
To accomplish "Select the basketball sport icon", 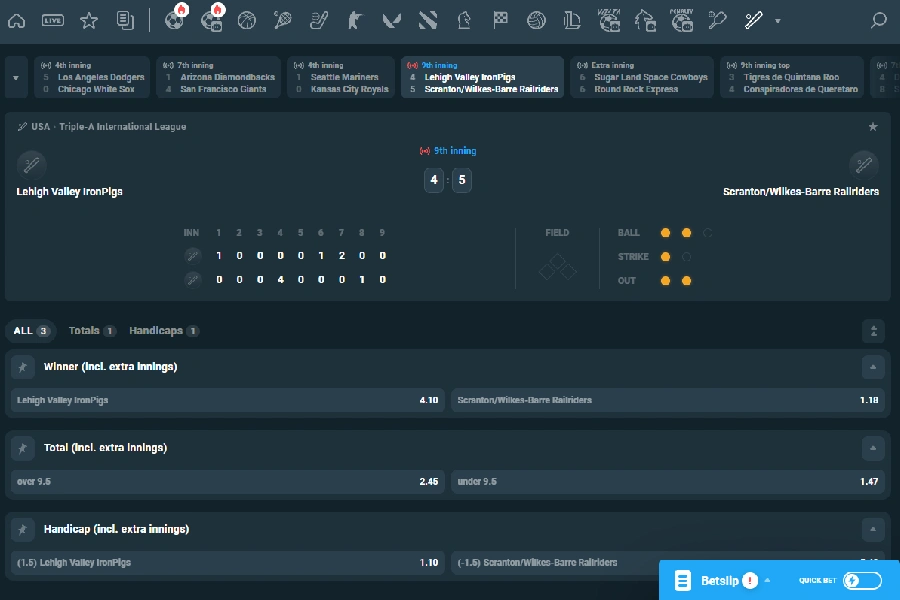I will (246, 20).
